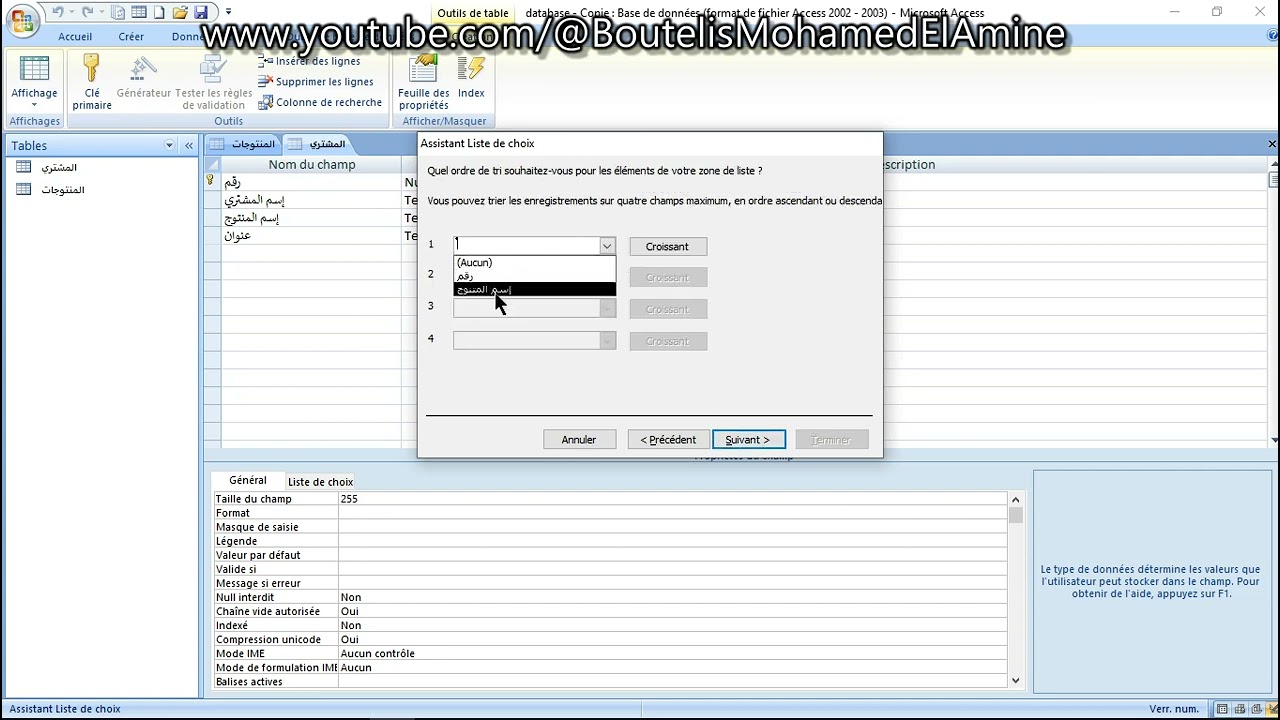The image size is (1280, 720).
Task: Click the Annuler button
Action: pos(579,439)
